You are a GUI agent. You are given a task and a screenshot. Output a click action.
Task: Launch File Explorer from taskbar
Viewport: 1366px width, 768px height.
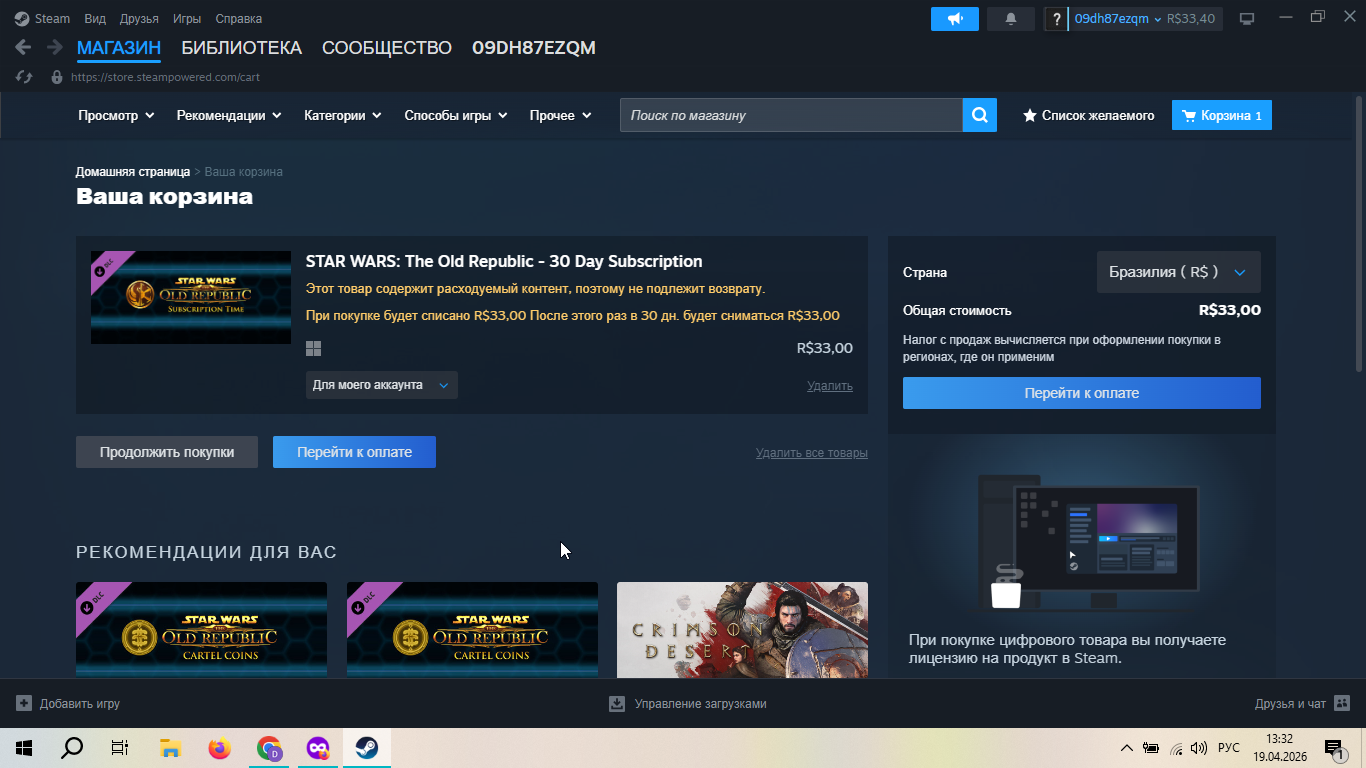pyautogui.click(x=170, y=748)
